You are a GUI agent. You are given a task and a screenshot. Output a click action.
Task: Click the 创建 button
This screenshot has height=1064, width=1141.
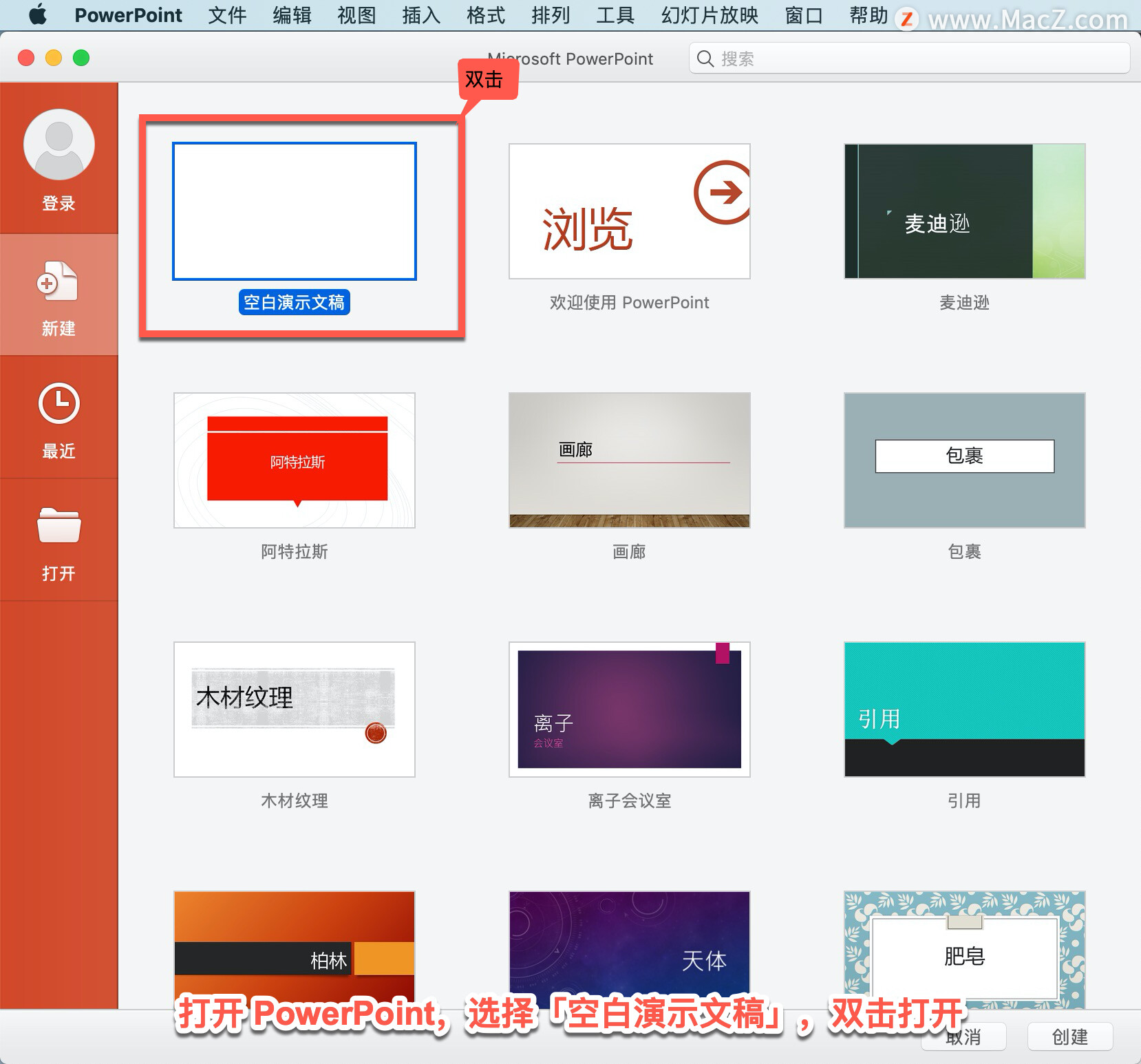[1070, 1036]
